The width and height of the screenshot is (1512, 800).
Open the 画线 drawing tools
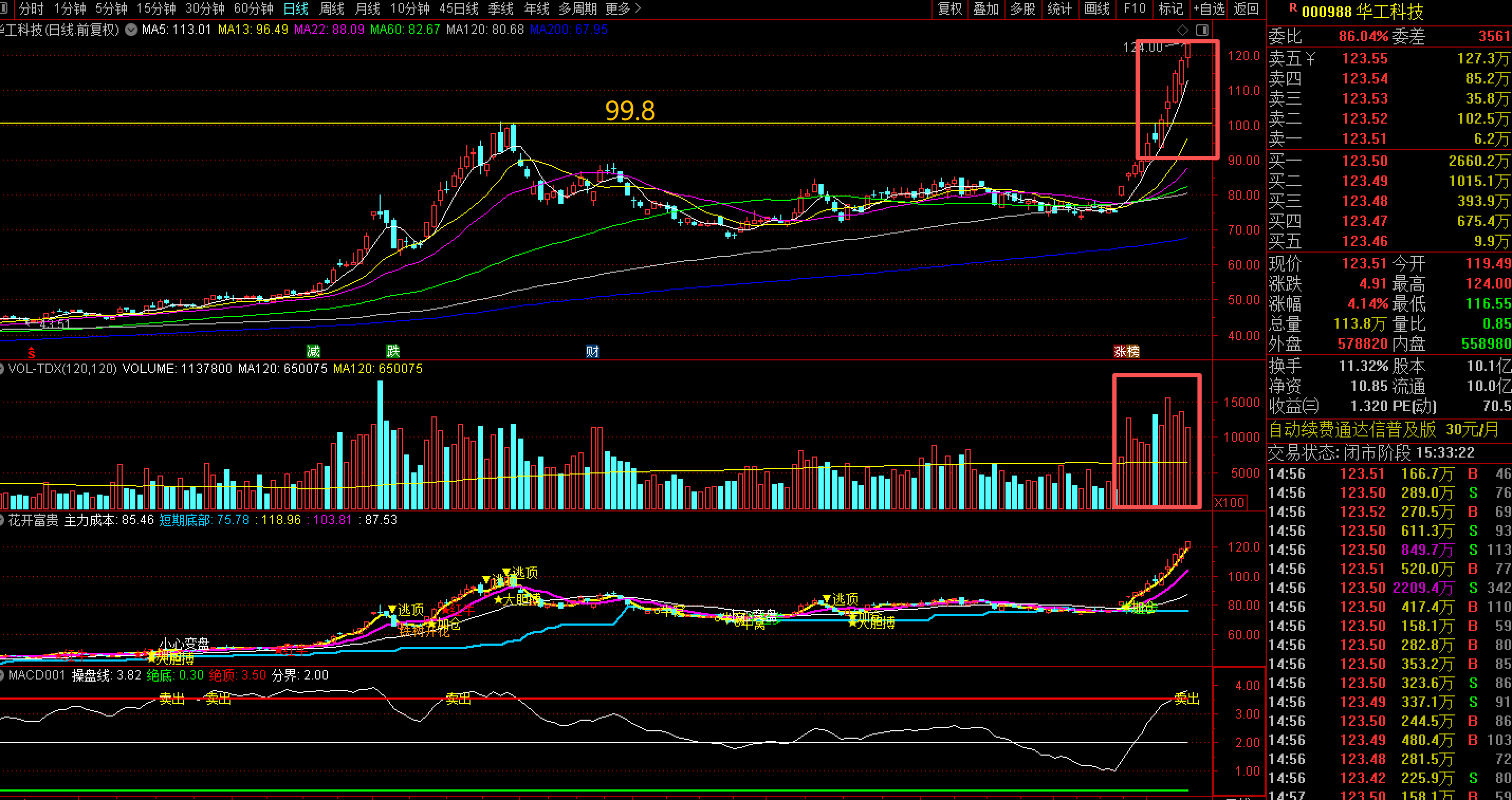1096,9
